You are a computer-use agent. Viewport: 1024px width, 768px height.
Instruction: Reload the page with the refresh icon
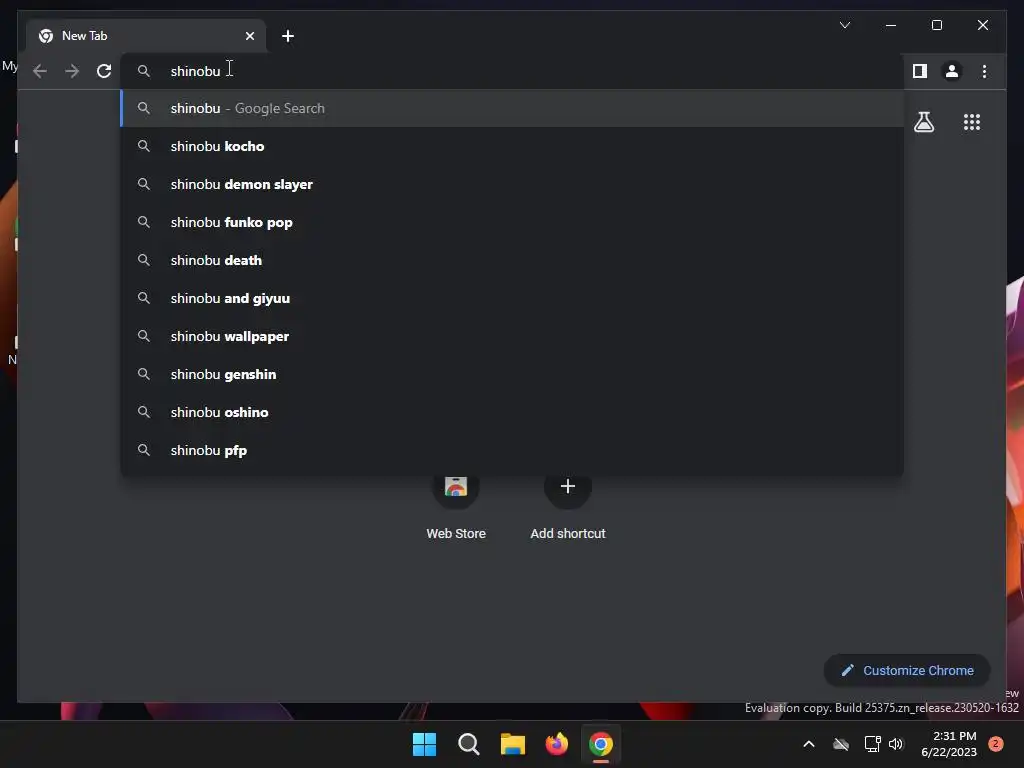(104, 71)
